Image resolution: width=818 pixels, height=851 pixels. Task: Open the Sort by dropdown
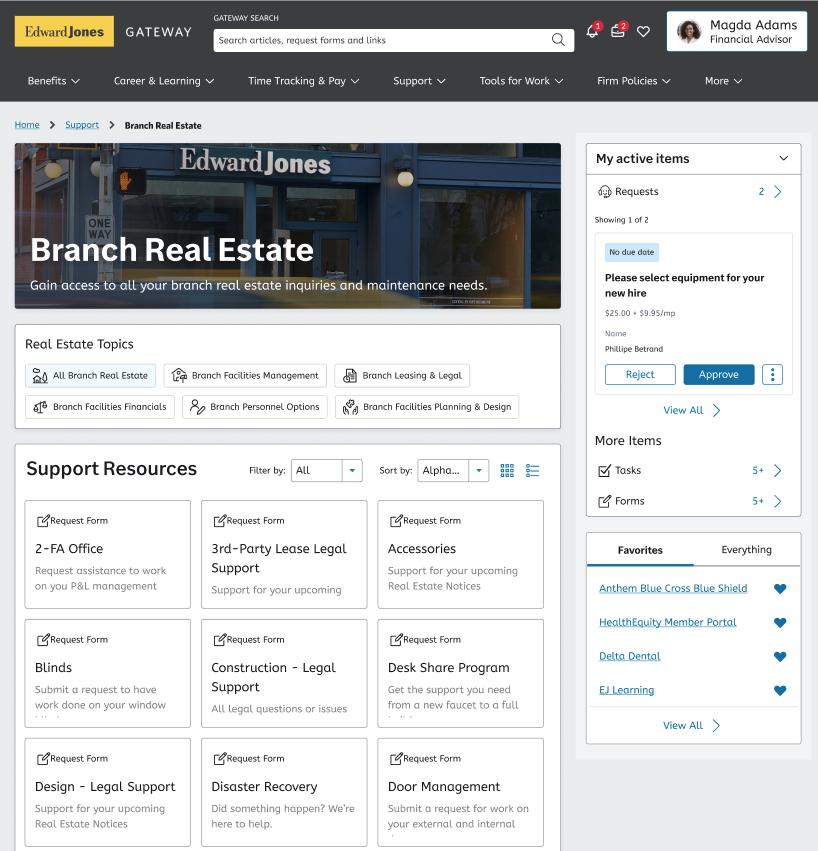point(453,471)
